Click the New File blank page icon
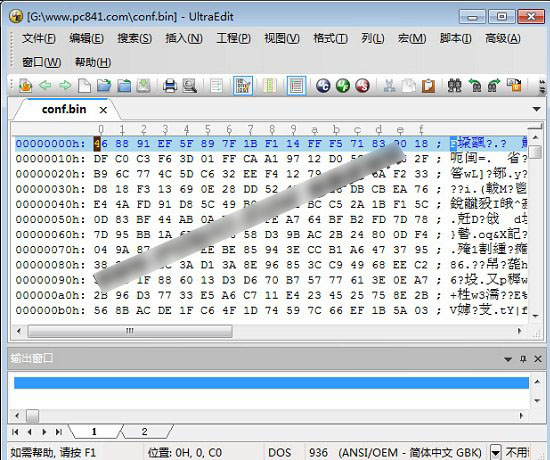The height and width of the screenshot is (460, 550). pyautogui.click(x=84, y=86)
